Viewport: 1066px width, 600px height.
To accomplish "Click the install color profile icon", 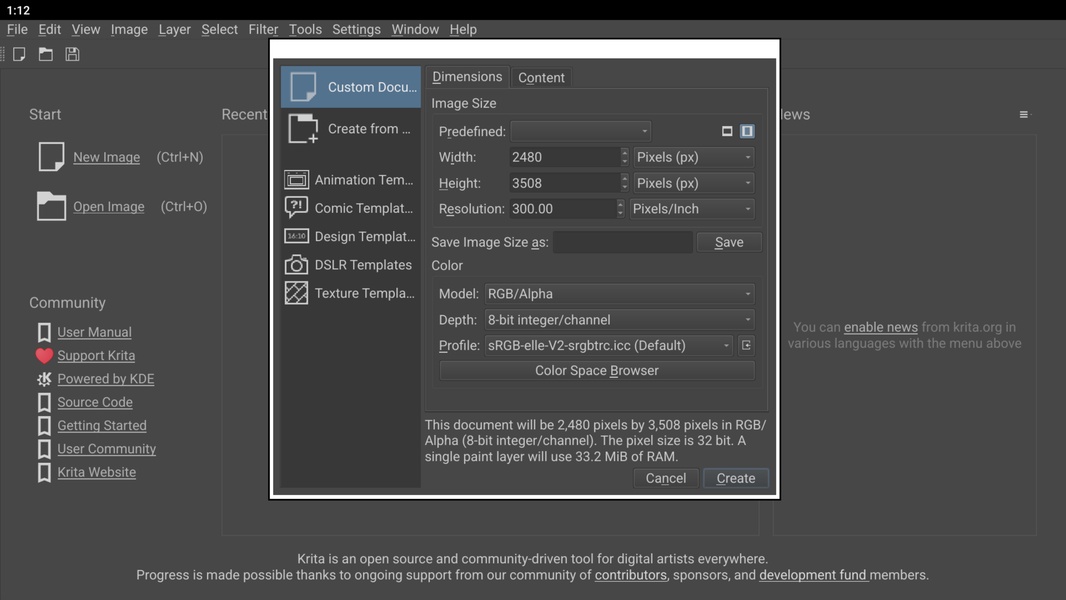I will pyautogui.click(x=746, y=346).
